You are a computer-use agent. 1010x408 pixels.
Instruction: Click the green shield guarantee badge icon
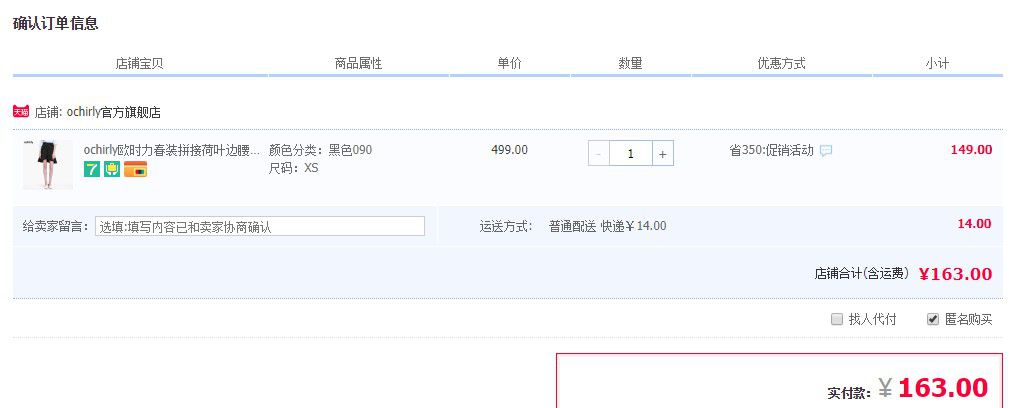tap(112, 170)
